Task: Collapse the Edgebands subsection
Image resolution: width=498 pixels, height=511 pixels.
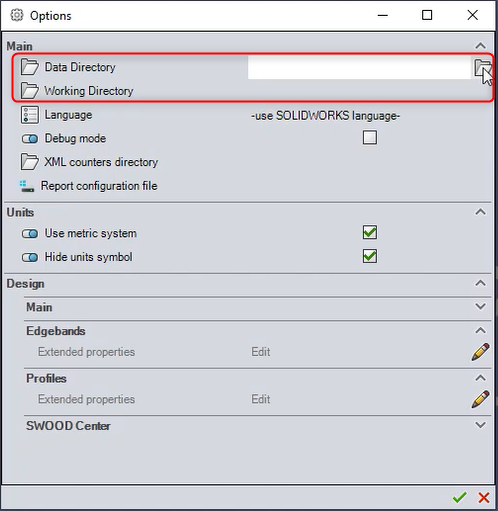Action: (x=480, y=330)
